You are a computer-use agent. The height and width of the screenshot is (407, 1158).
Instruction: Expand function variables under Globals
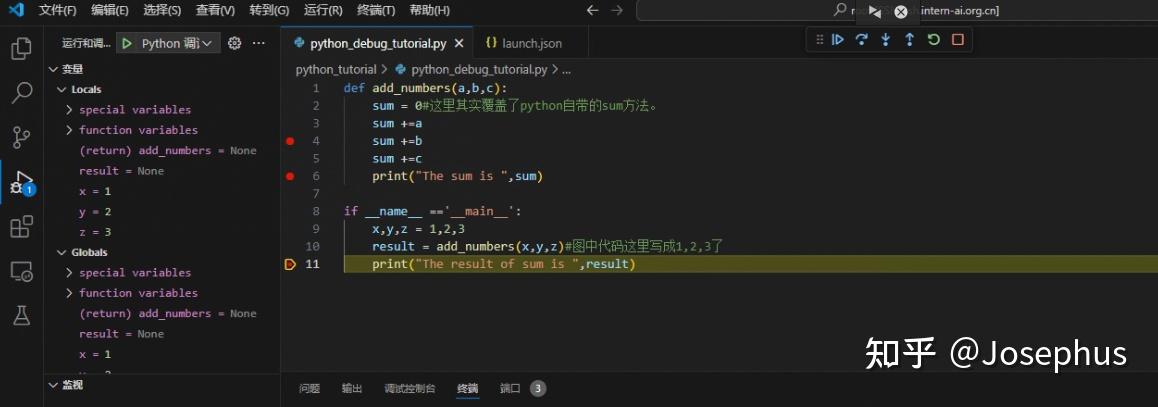[x=69, y=293]
